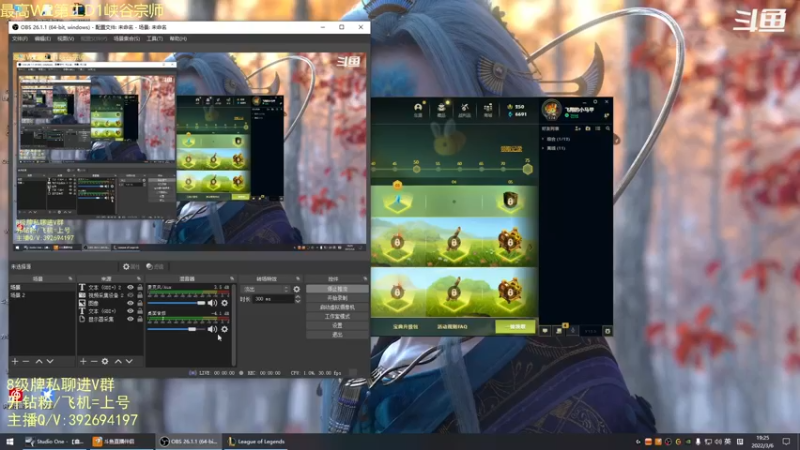Select 场景 2 in scenes list
This screenshot has width=800, height=450.
click(42, 295)
